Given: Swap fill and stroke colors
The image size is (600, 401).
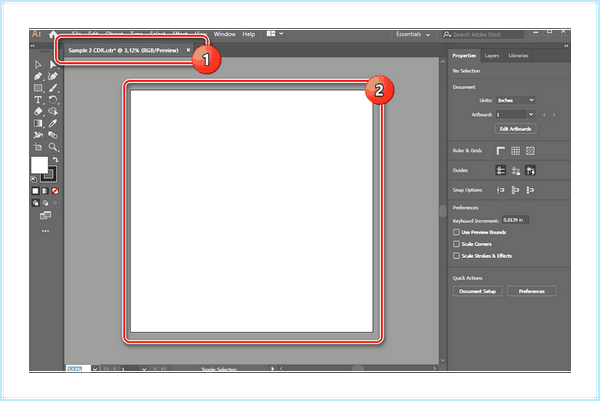Looking at the screenshot, I should point(55,160).
